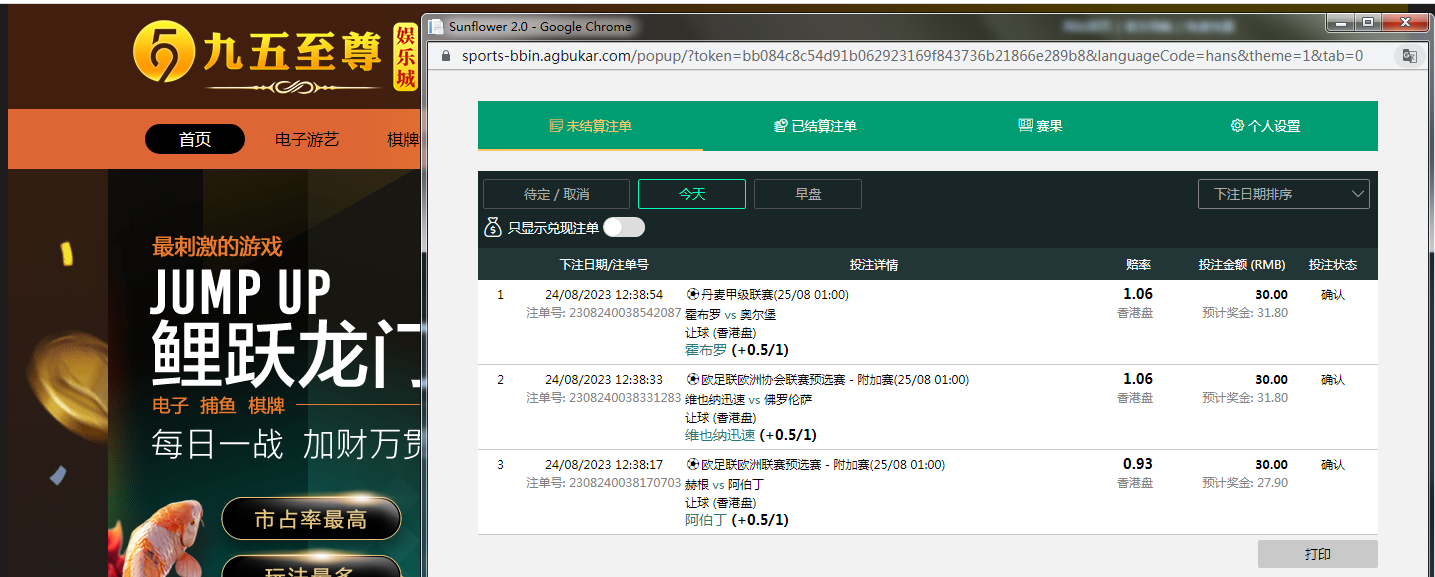The image size is (1435, 577).
Task: Click the Sunflower popup URL address
Action: tap(912, 56)
